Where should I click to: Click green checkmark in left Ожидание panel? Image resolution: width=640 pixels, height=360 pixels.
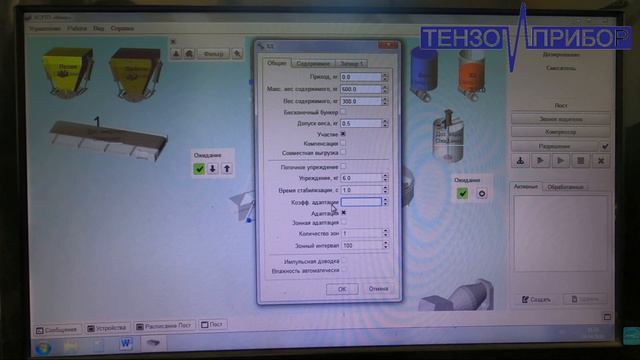[199, 169]
